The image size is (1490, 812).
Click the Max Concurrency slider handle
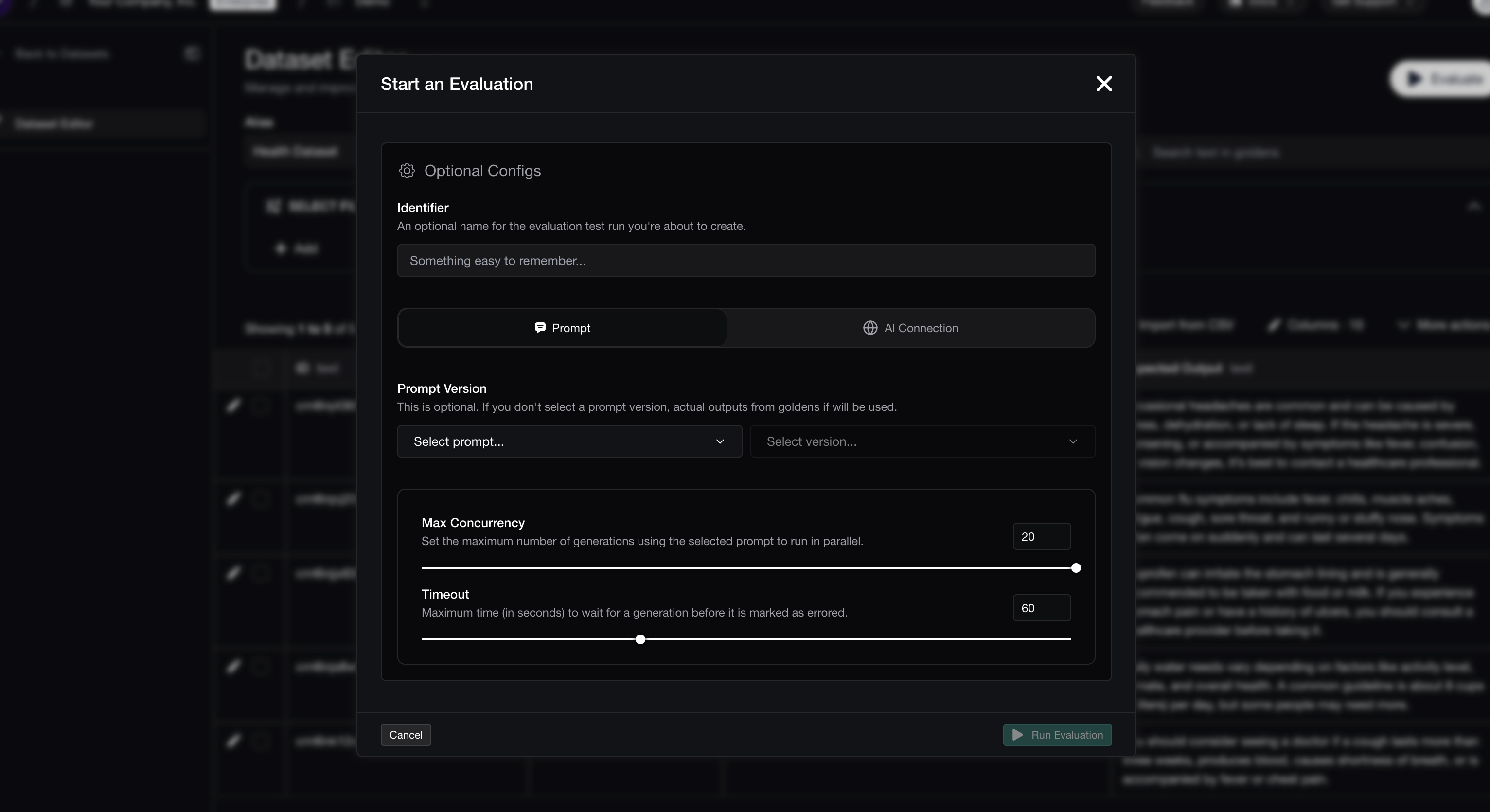point(1075,568)
